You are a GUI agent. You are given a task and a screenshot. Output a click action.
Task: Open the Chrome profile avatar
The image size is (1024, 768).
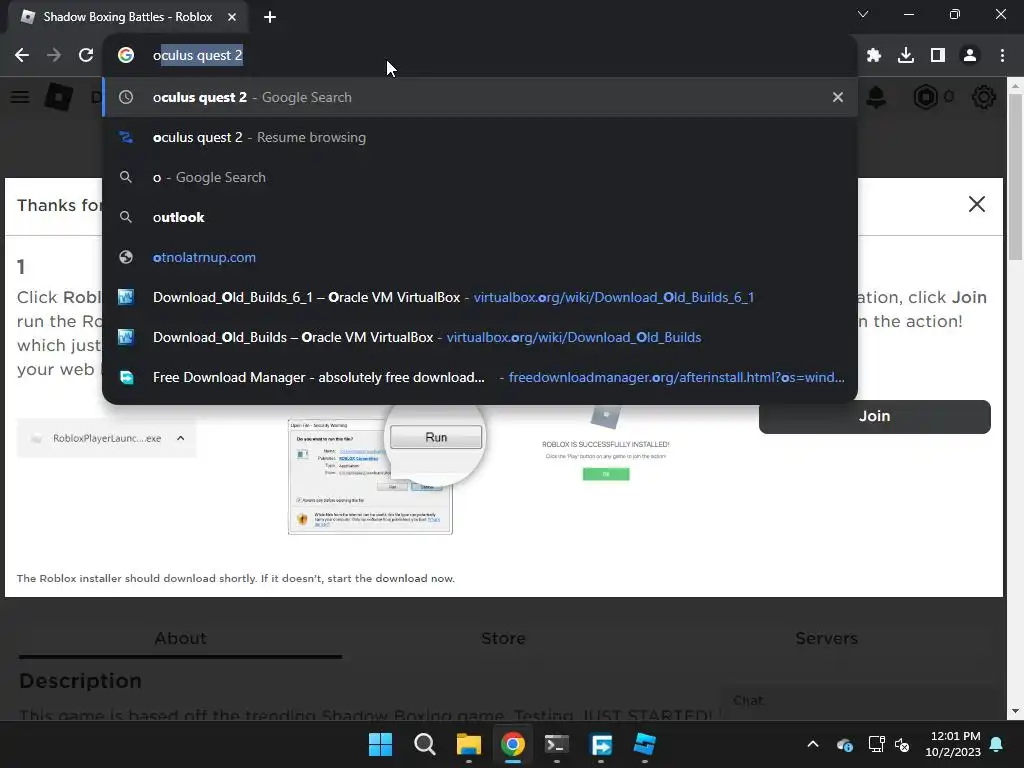tap(970, 56)
